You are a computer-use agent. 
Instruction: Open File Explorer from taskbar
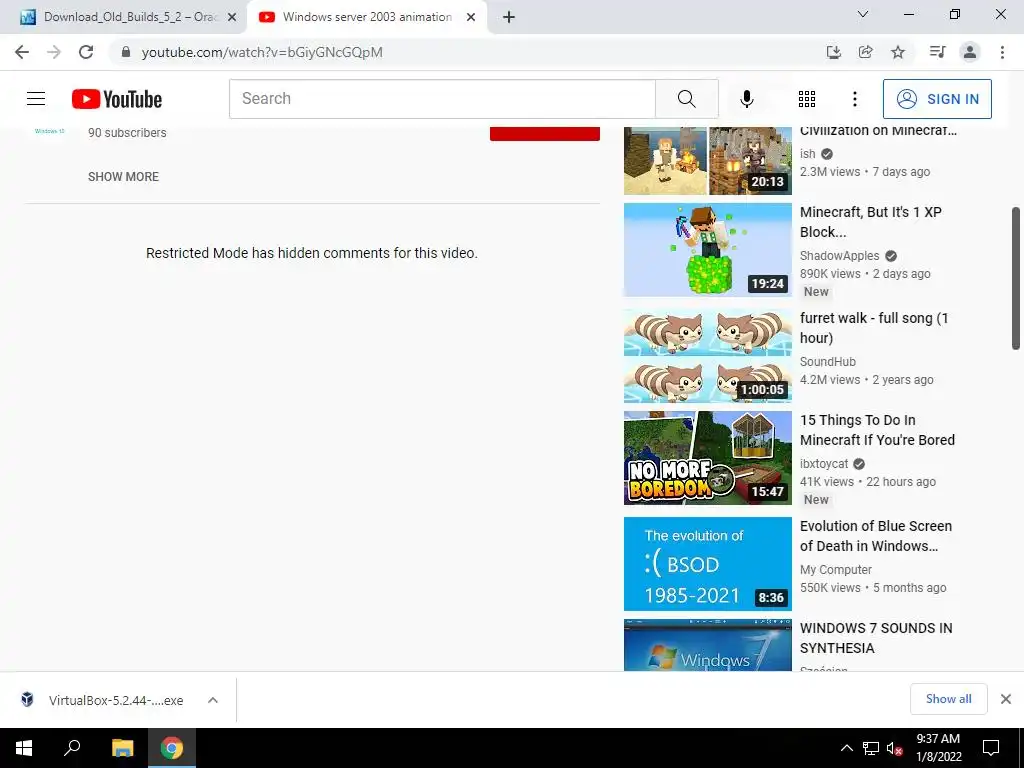122,748
